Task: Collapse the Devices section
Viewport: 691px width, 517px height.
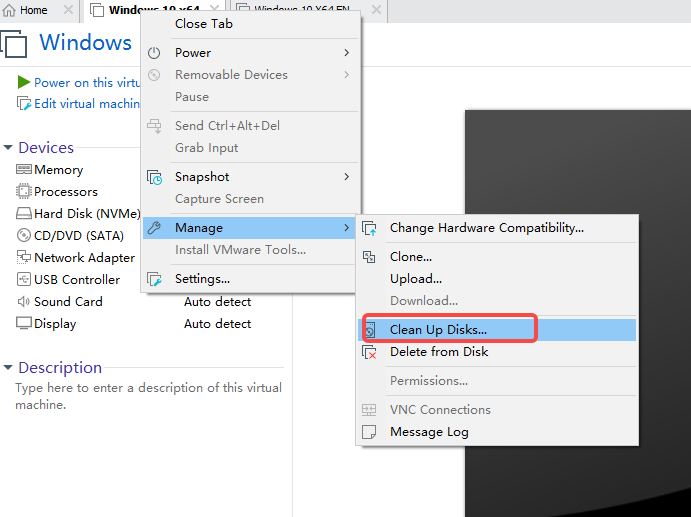Action: 8,147
